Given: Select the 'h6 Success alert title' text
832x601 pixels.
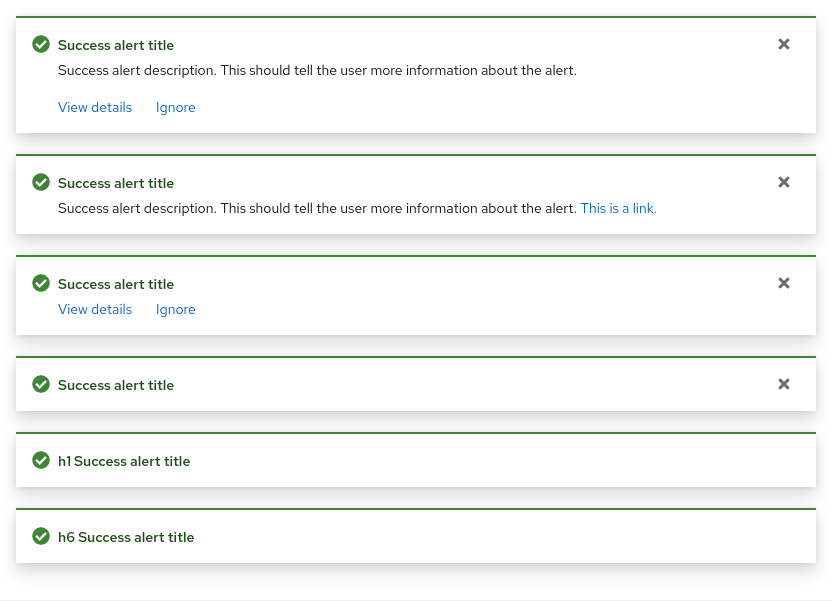Looking at the screenshot, I should (126, 537).
